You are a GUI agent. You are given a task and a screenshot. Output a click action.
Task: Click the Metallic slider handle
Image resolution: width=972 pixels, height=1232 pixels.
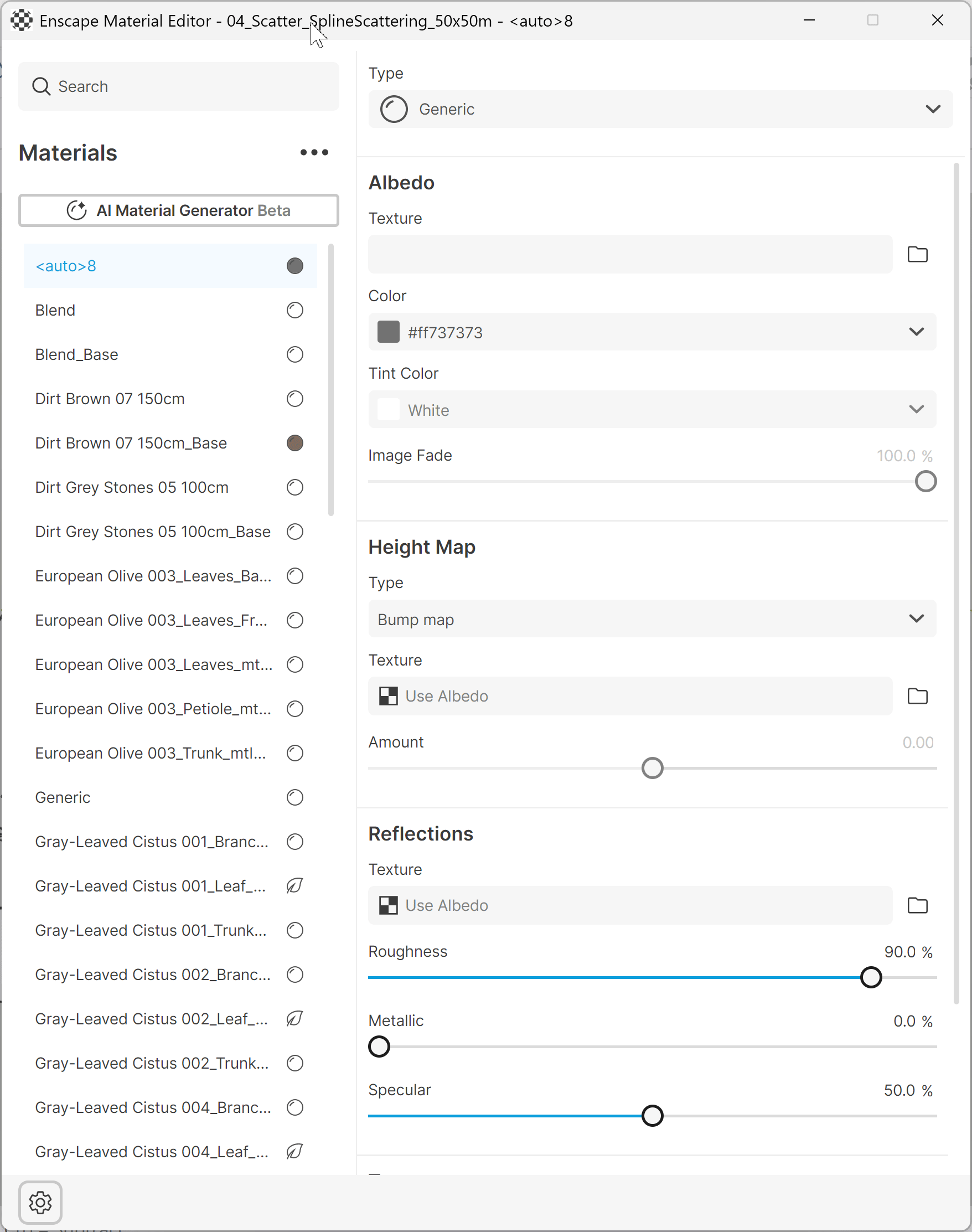[379, 1047]
